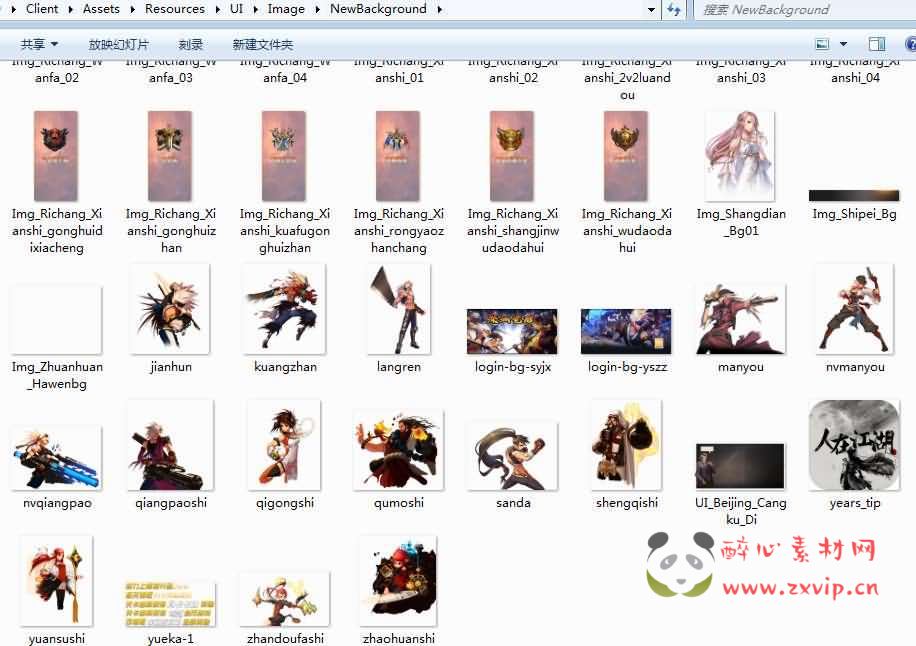916x646 pixels.
Task: Open the 共享 dropdown menu
Action: coord(39,44)
